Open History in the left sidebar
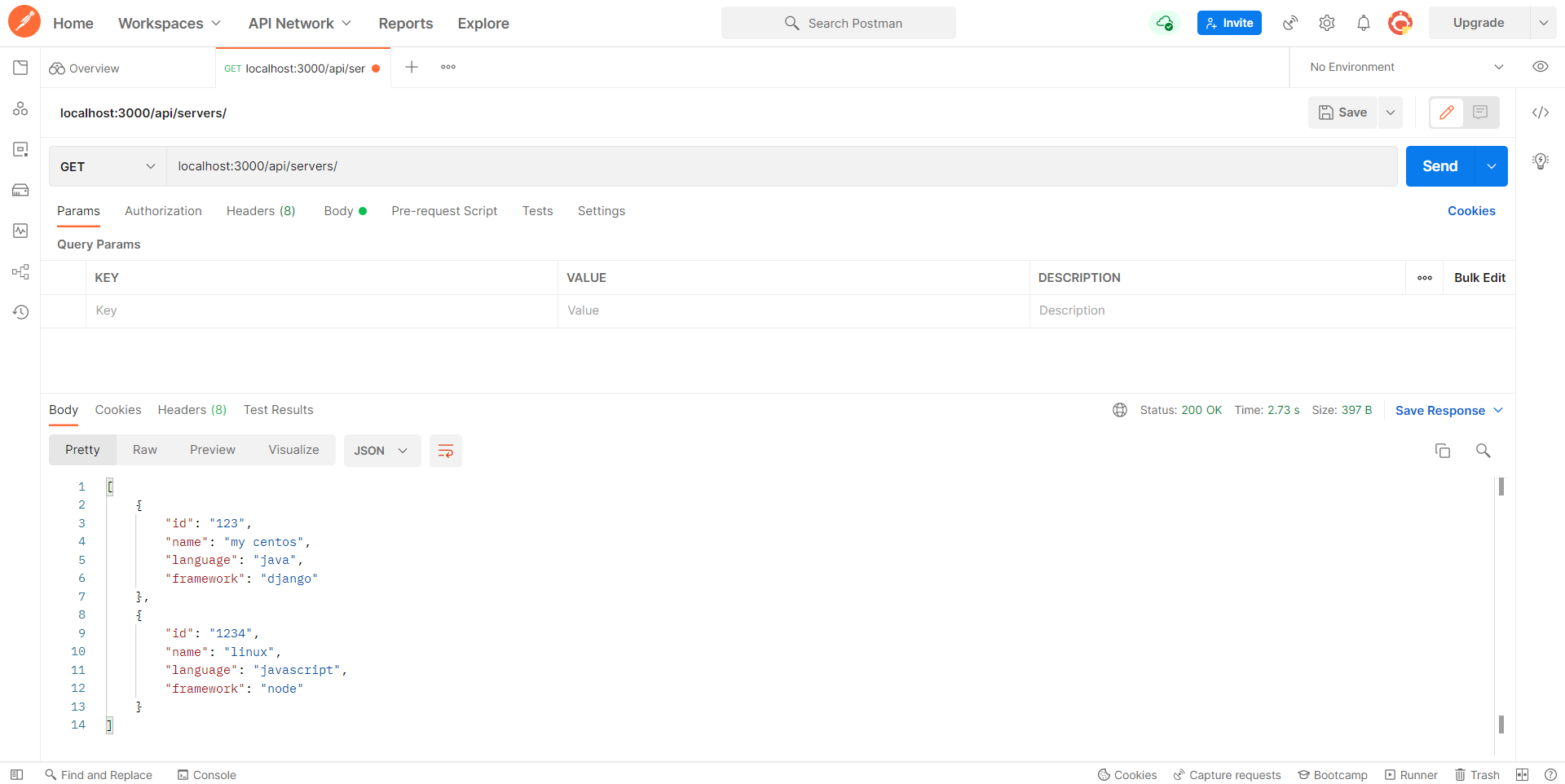 (20, 312)
